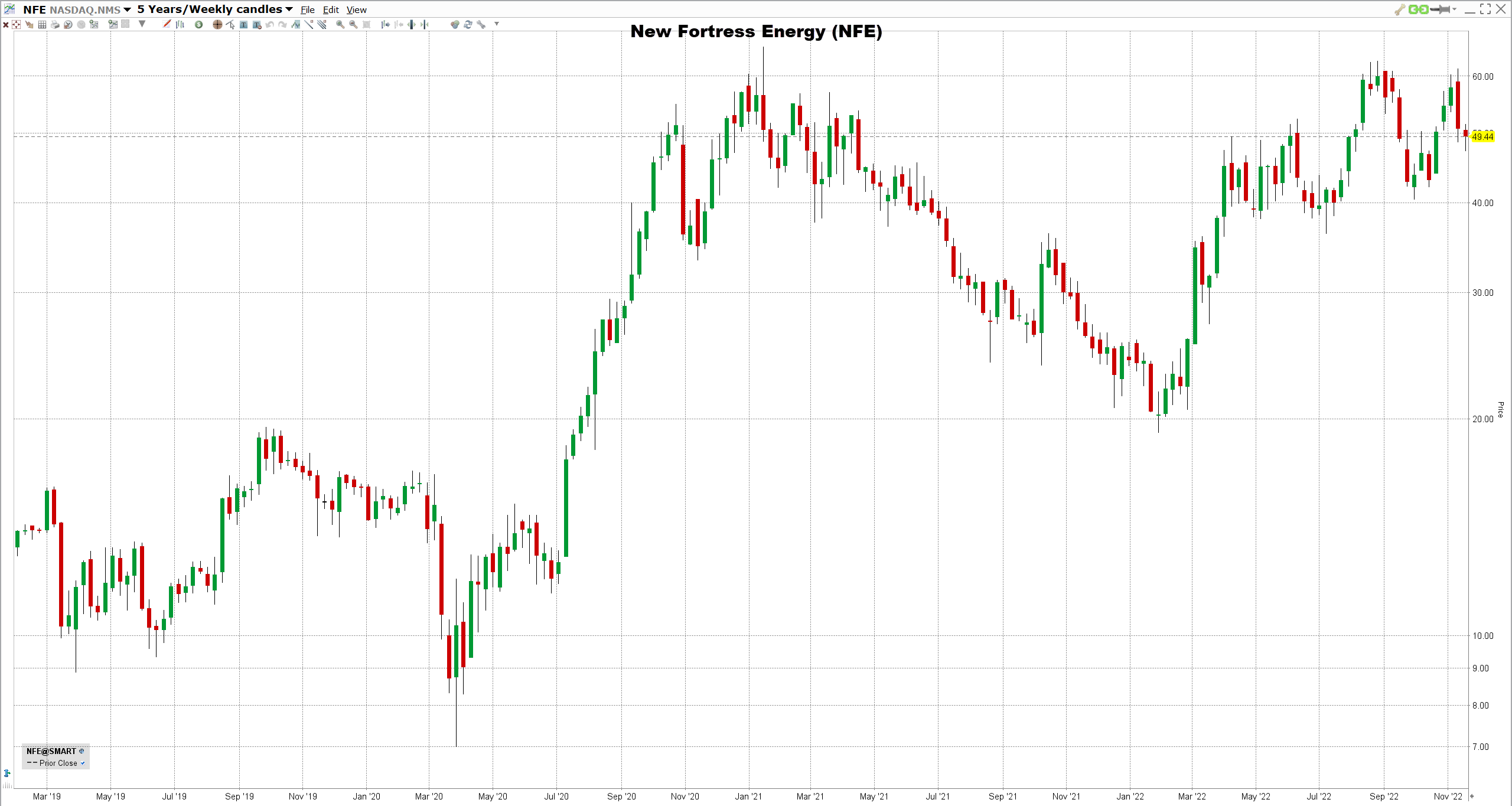Click the New Fortress Energy (NFE) chart title

756,31
